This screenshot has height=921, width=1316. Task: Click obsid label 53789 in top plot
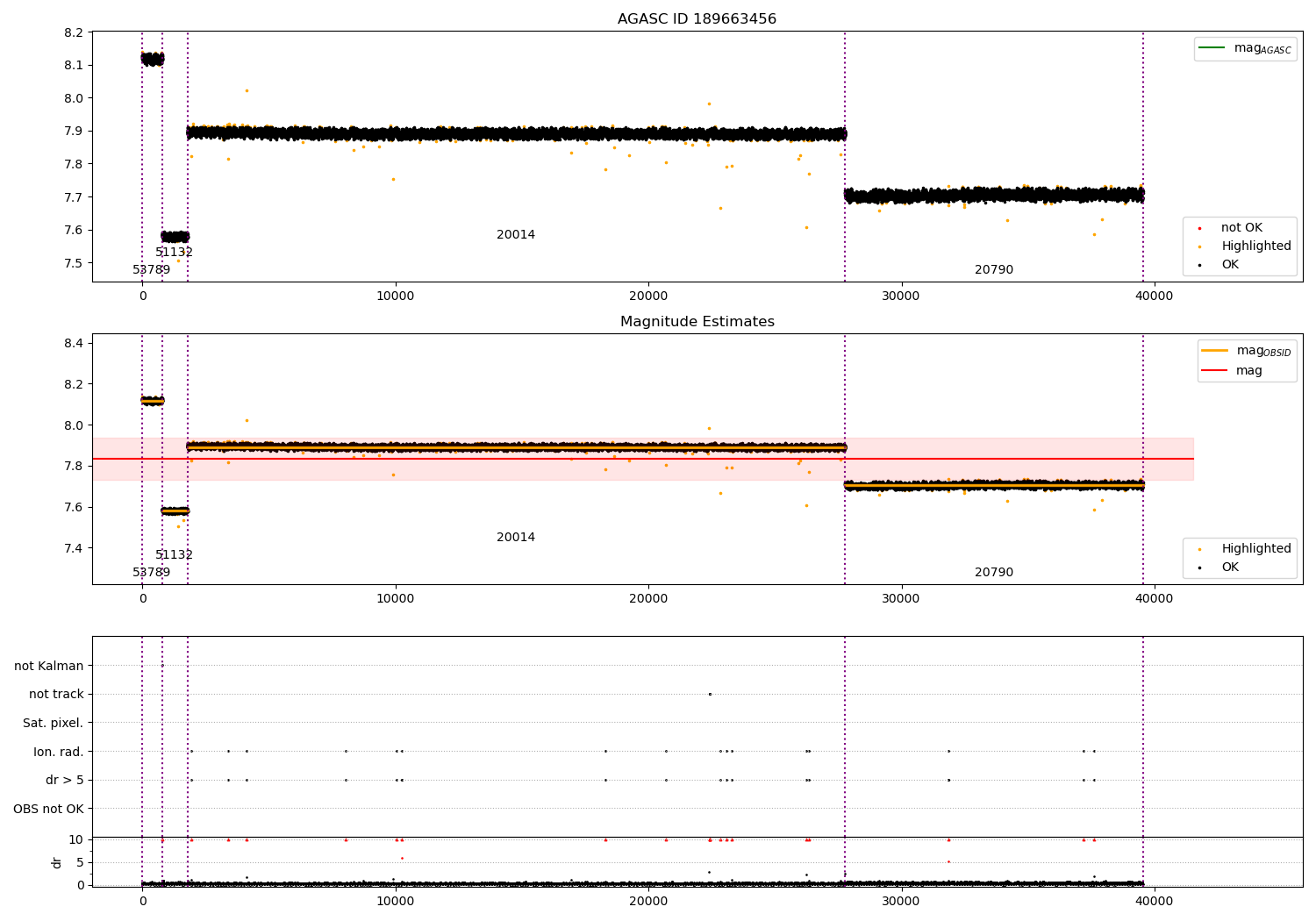(x=152, y=270)
